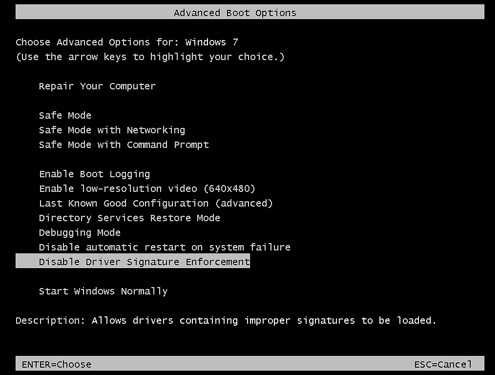Click the Description text line
The width and height of the screenshot is (495, 375).
(226, 321)
